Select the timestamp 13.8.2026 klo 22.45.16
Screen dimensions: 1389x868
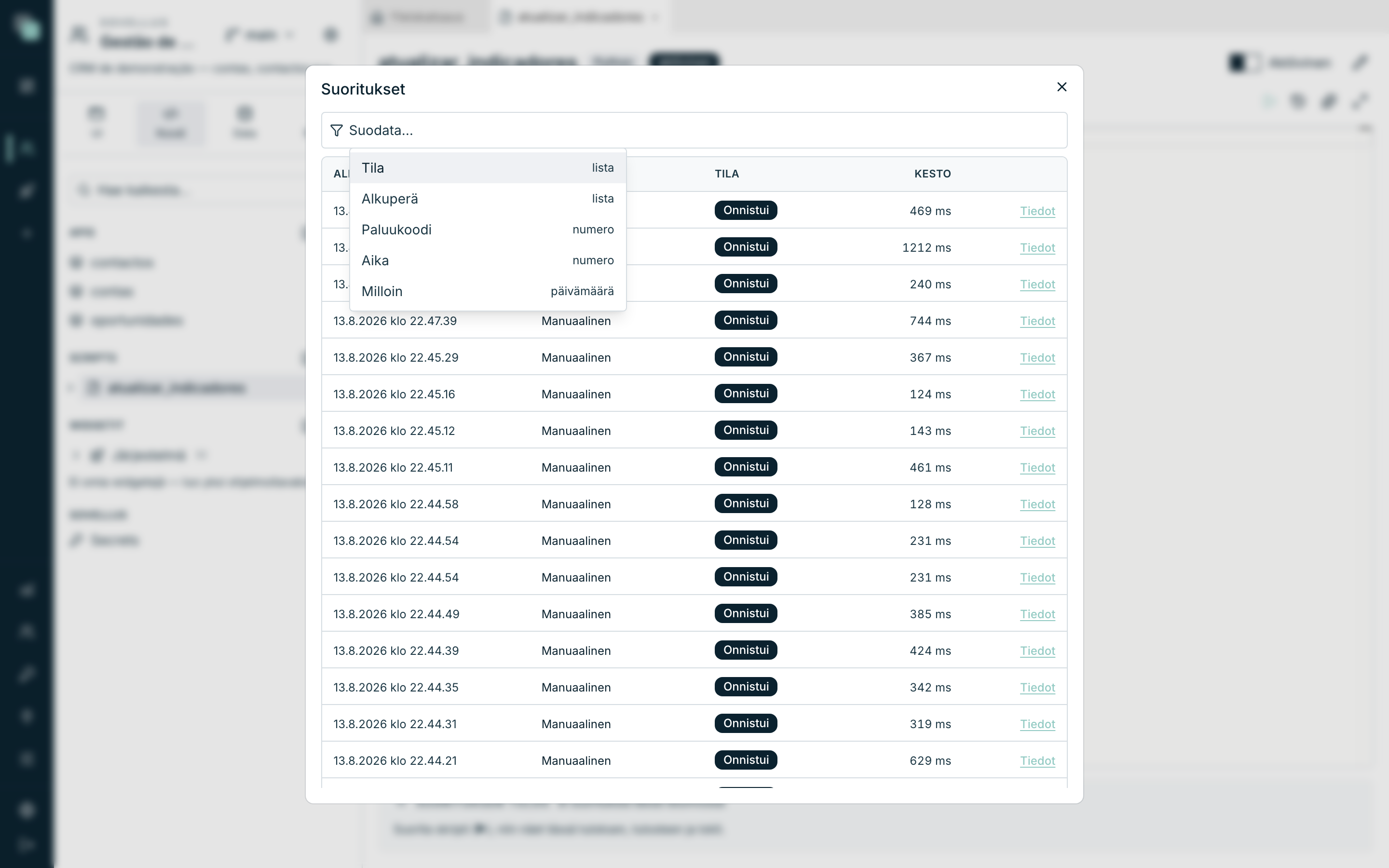coord(395,395)
